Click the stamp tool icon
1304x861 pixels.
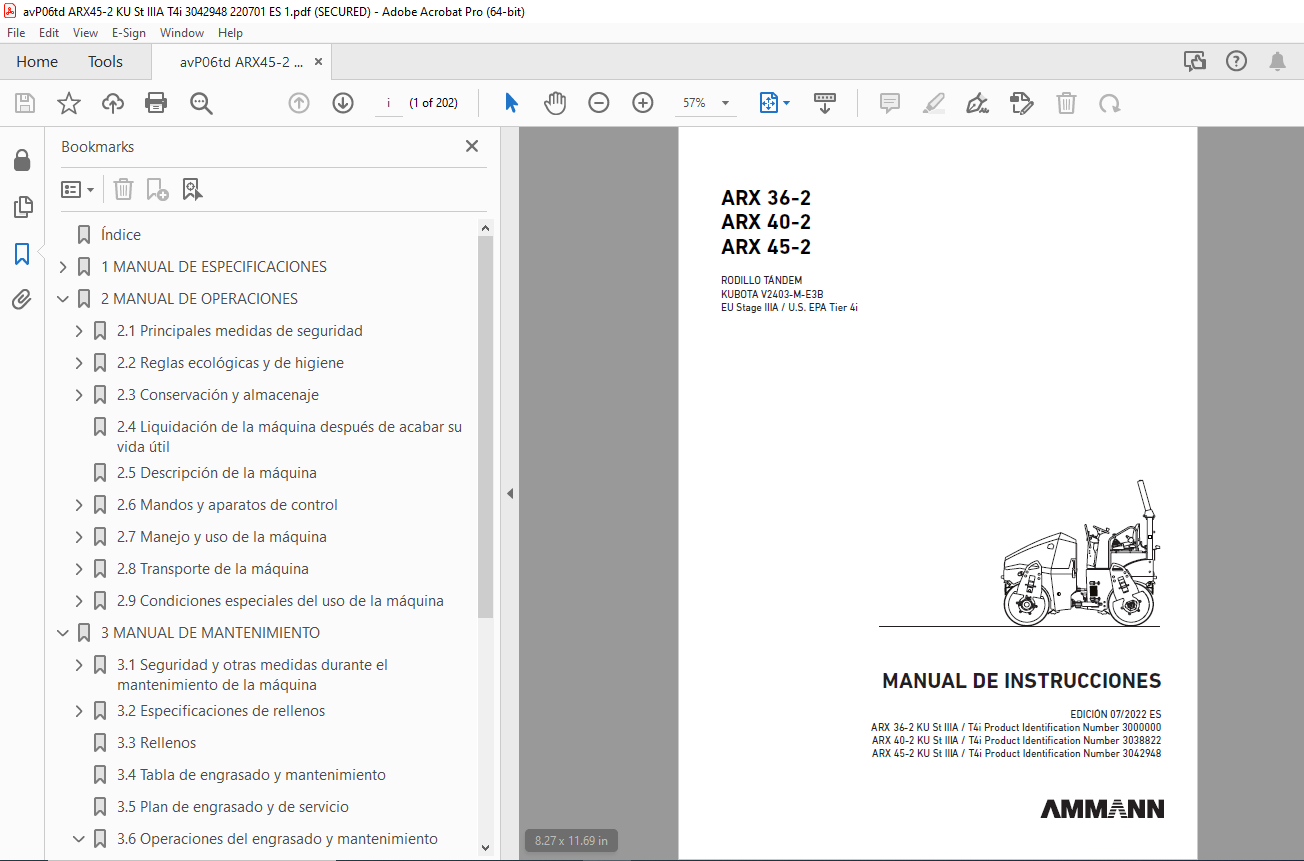[x=1022, y=103]
